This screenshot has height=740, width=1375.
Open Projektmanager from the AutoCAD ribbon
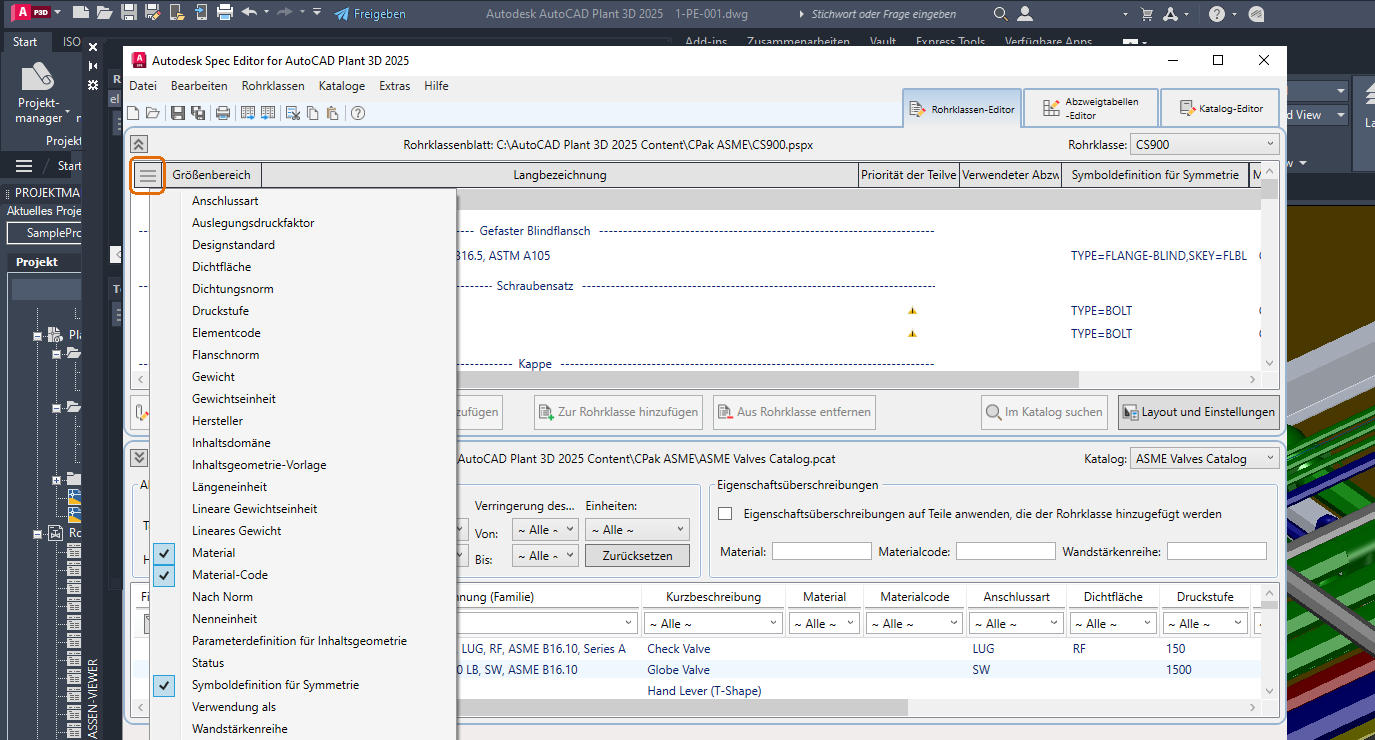point(39,93)
